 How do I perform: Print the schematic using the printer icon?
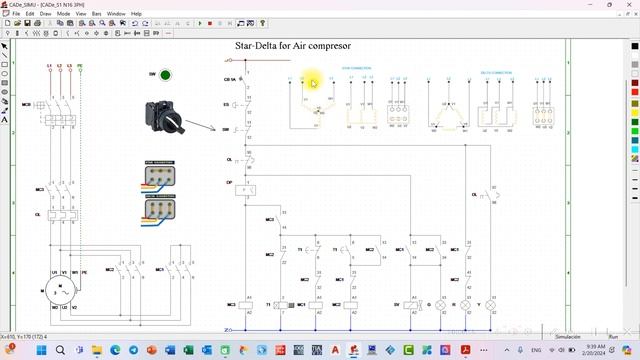pos(38,23)
